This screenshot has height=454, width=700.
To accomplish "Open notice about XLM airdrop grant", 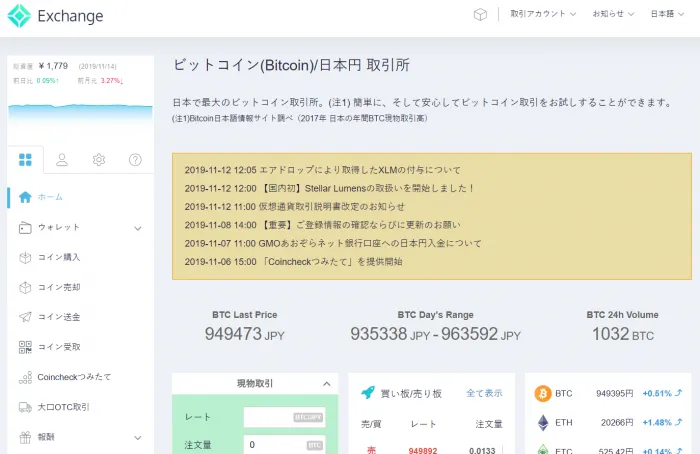I will pyautogui.click(x=322, y=170).
